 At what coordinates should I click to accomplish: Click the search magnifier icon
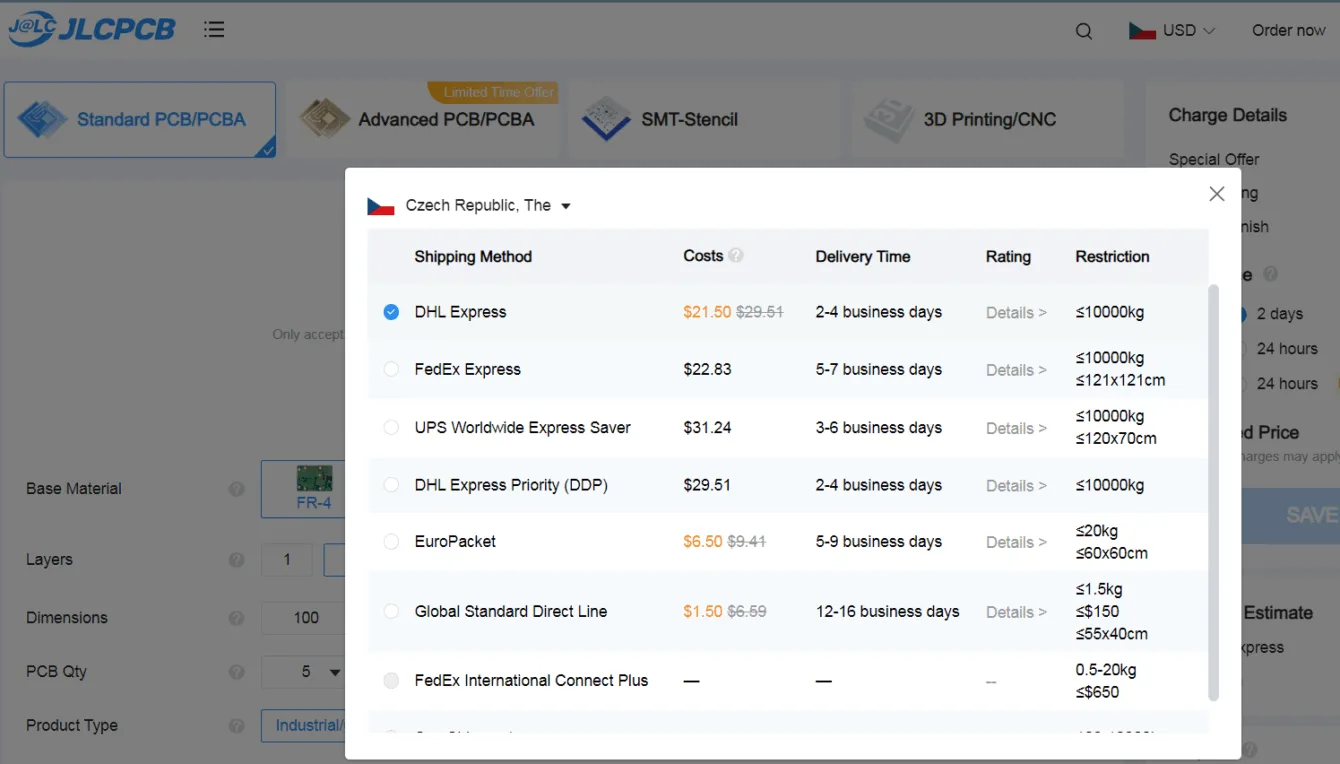[x=1084, y=31]
